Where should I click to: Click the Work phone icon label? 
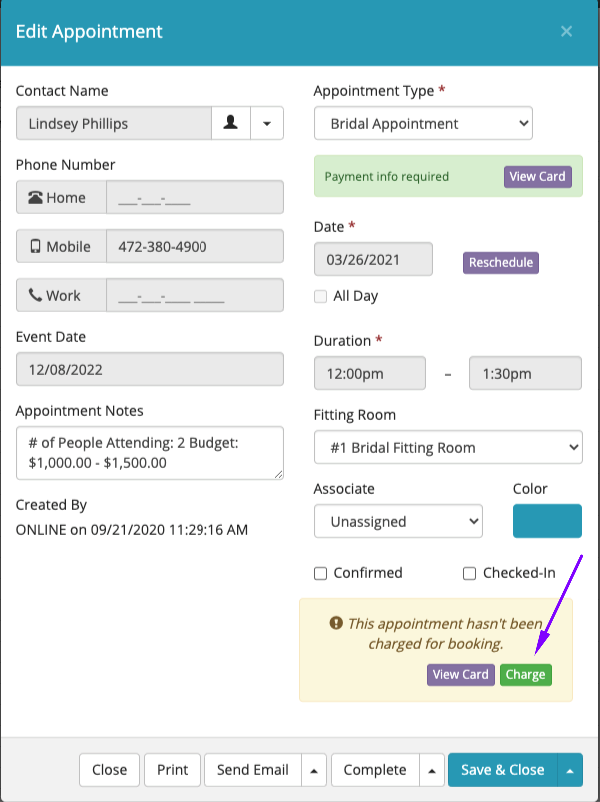coord(61,296)
